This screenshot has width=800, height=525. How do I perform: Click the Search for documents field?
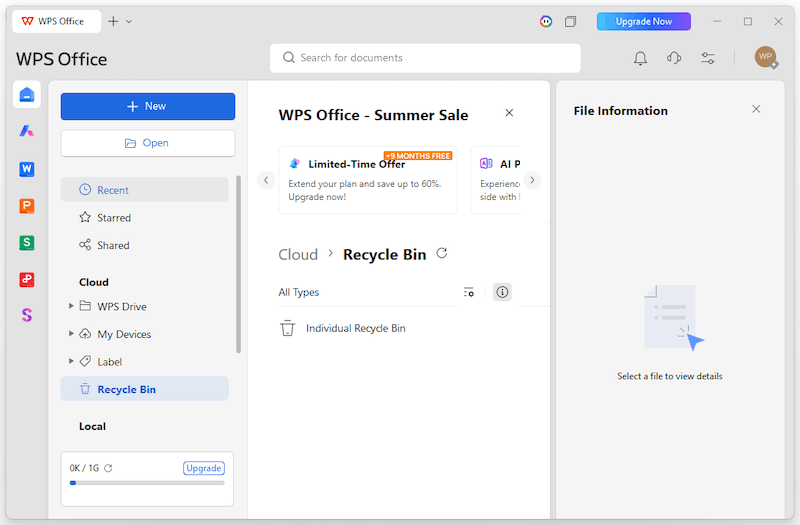(x=425, y=58)
